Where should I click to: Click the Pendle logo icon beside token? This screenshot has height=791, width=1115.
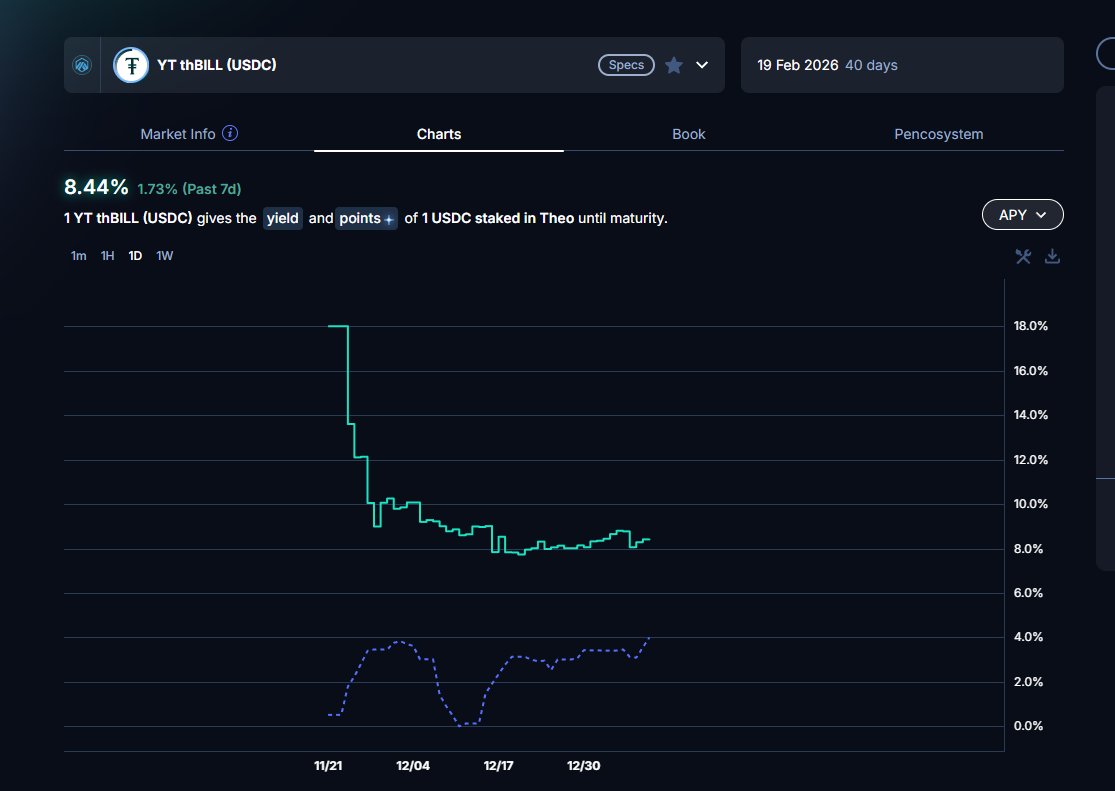(x=82, y=65)
